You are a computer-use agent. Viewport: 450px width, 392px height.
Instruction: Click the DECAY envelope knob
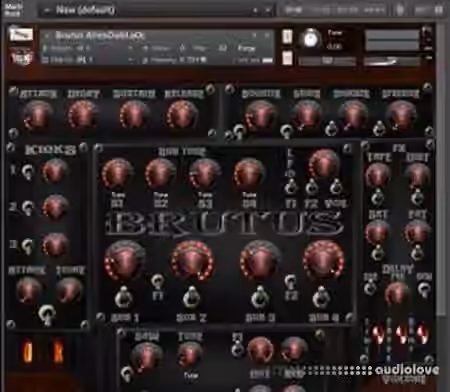click(x=83, y=115)
